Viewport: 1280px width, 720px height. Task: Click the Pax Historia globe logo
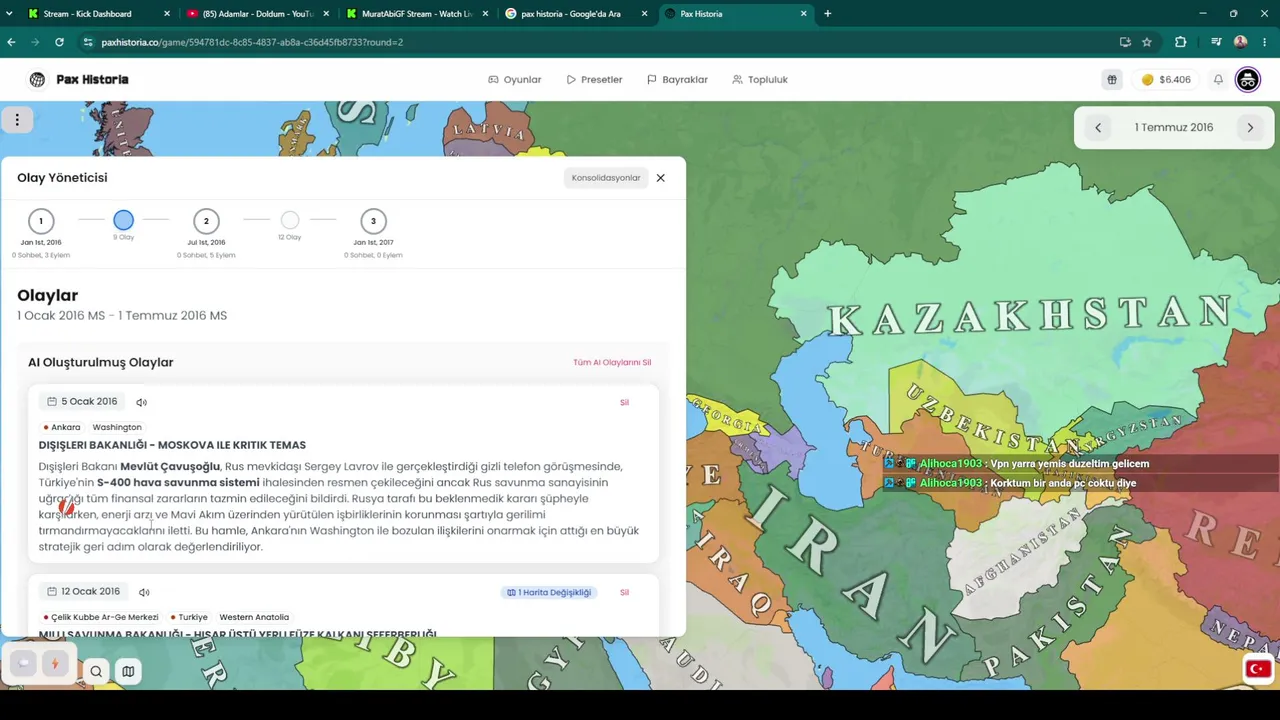37,80
